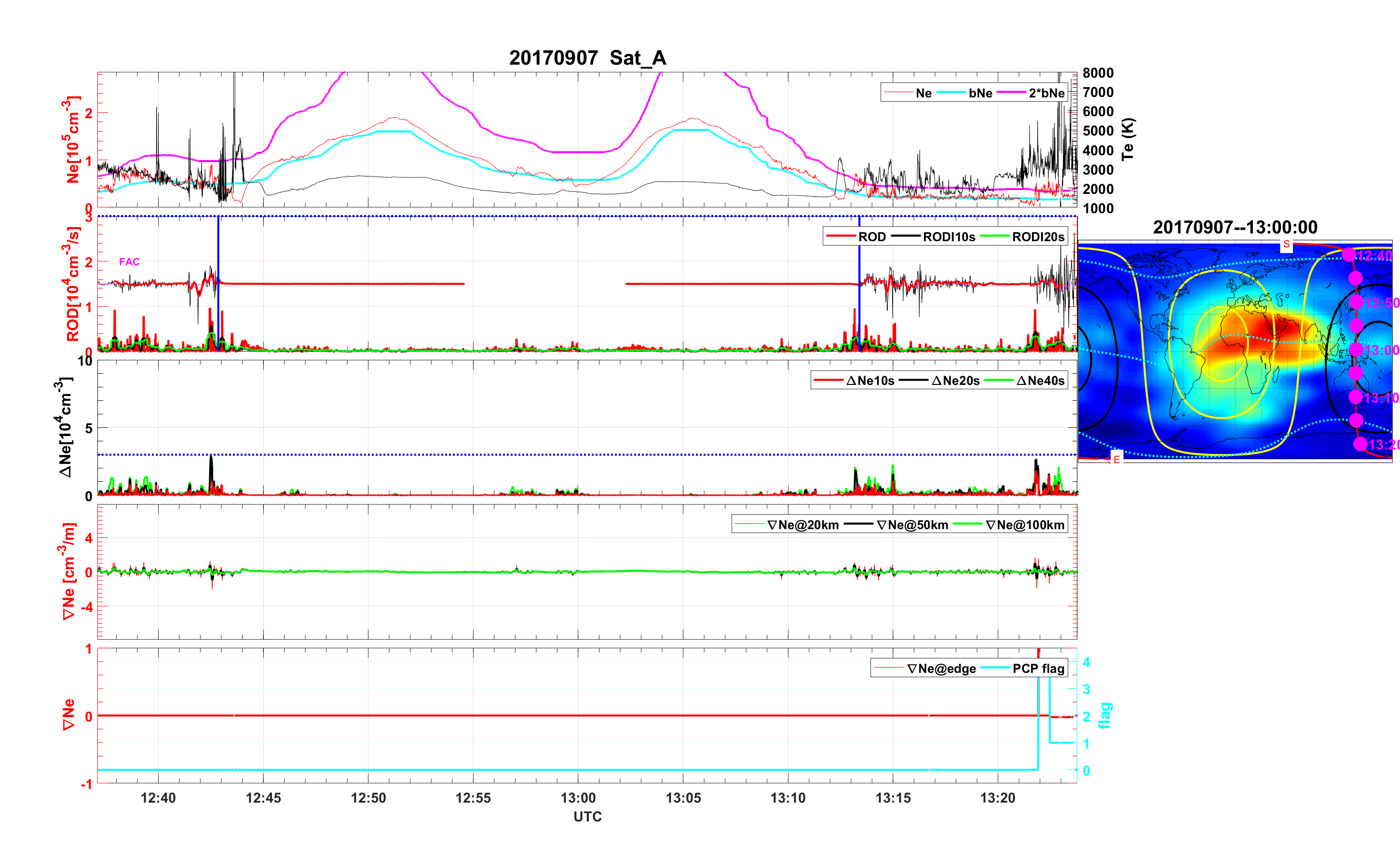1400x847 pixels.
Task: Click the red S marker atop the map
Action: point(1286,245)
